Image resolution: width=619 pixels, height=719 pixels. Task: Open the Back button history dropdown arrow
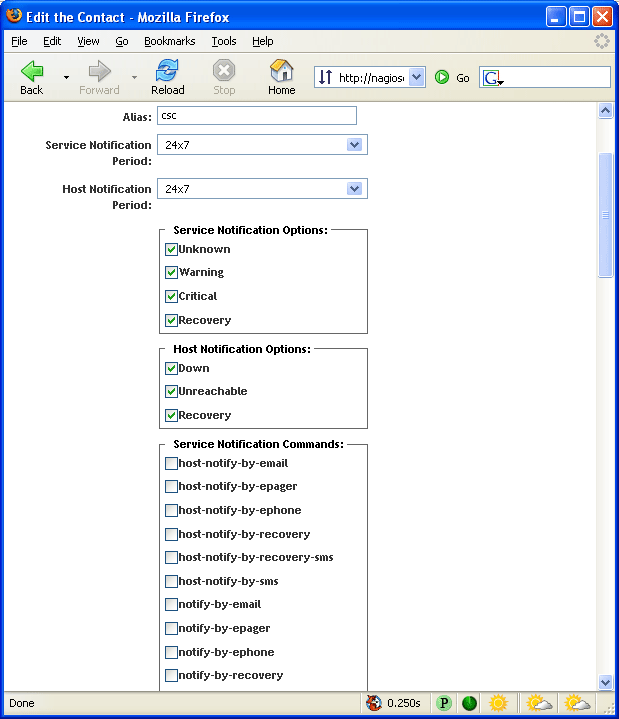[66, 77]
